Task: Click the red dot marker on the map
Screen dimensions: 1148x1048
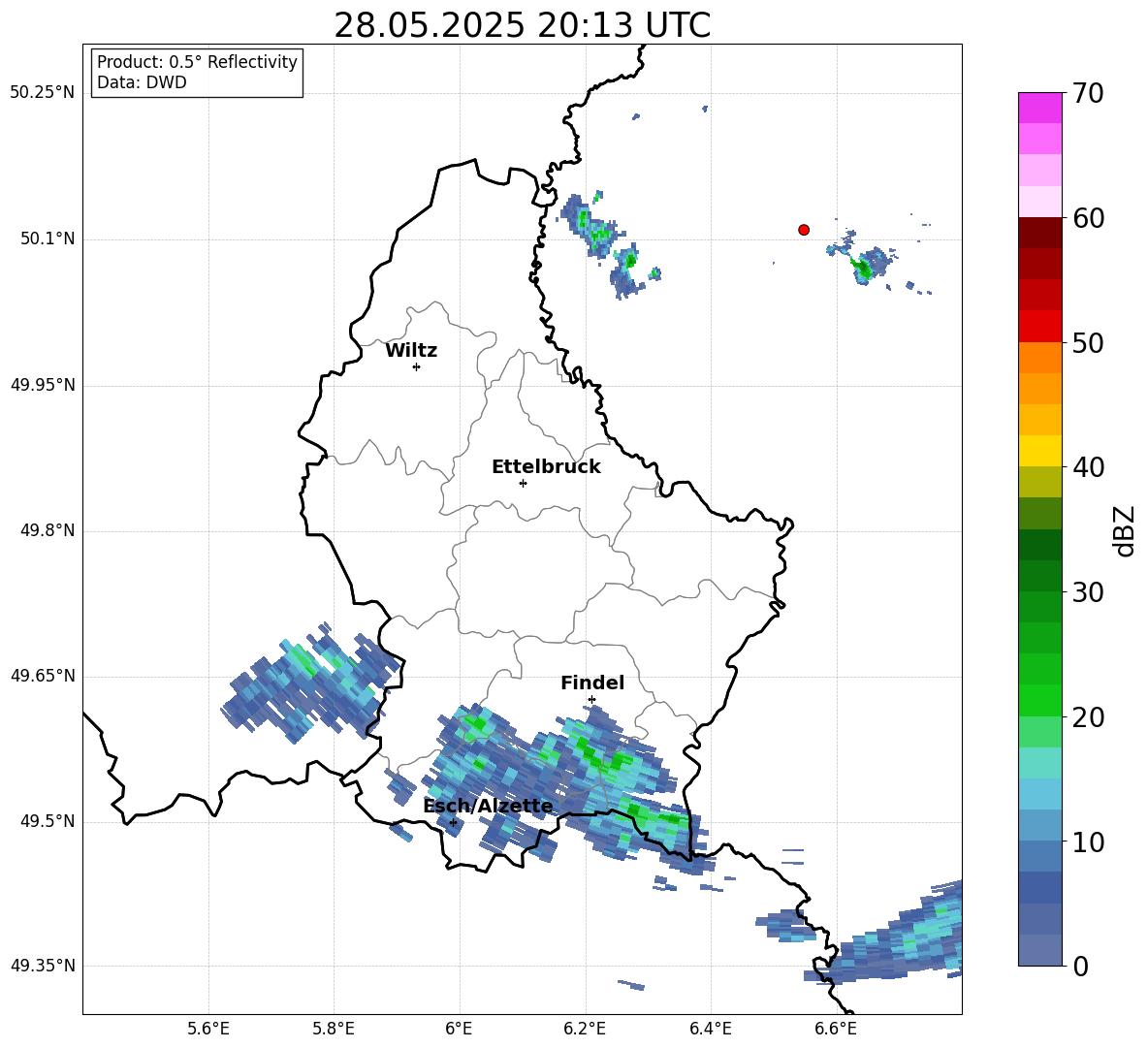Action: click(x=804, y=230)
